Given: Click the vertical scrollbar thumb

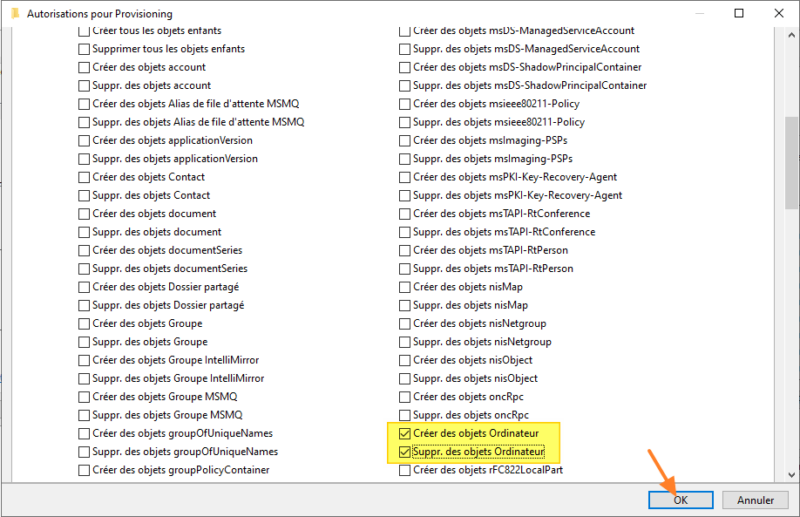Looking at the screenshot, I should [x=791, y=163].
